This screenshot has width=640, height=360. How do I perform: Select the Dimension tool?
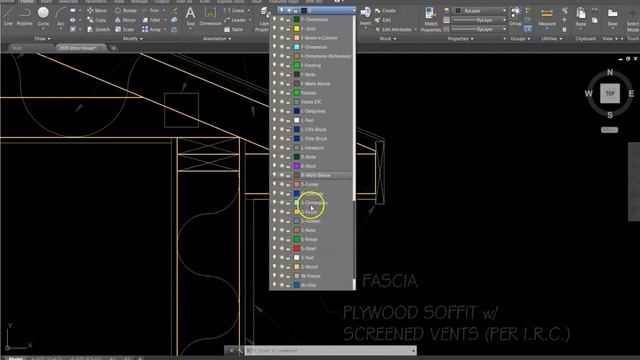coord(210,16)
